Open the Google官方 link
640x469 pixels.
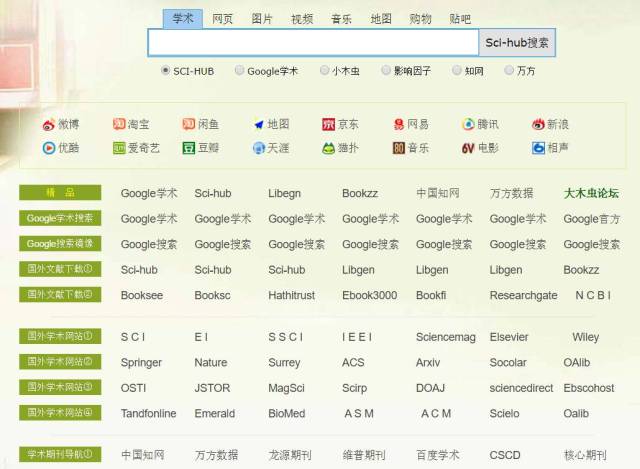pyautogui.click(x=591, y=219)
